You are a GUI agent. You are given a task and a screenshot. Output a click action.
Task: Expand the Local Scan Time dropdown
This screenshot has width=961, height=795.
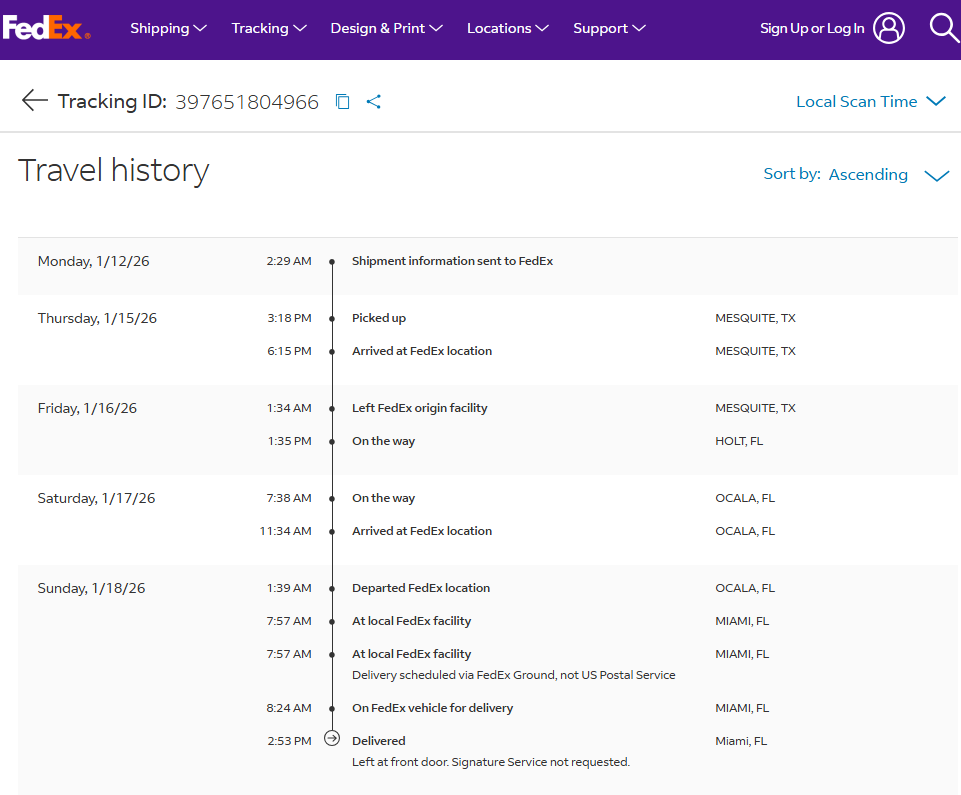871,102
